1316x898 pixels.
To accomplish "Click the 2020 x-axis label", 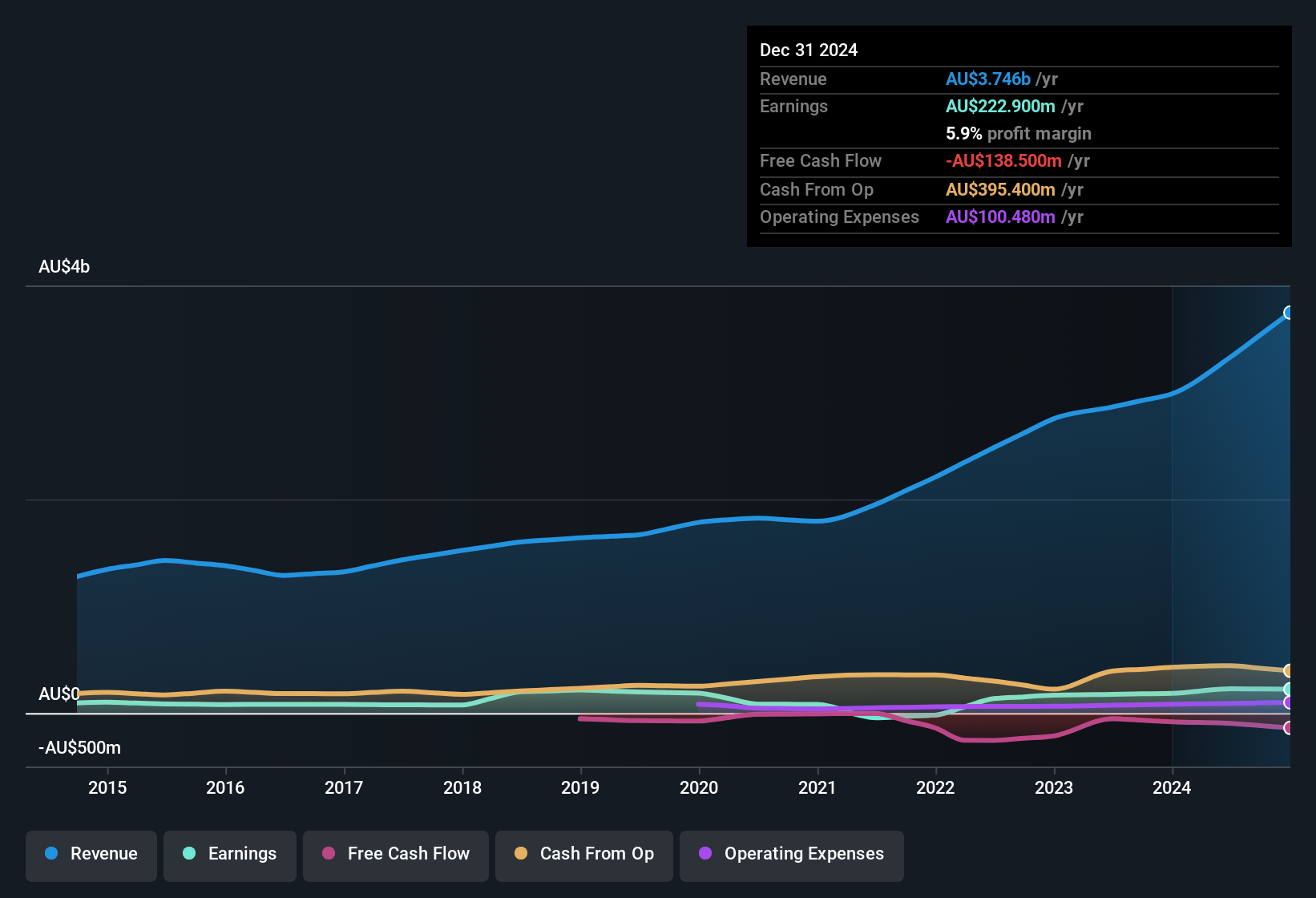I will [699, 788].
